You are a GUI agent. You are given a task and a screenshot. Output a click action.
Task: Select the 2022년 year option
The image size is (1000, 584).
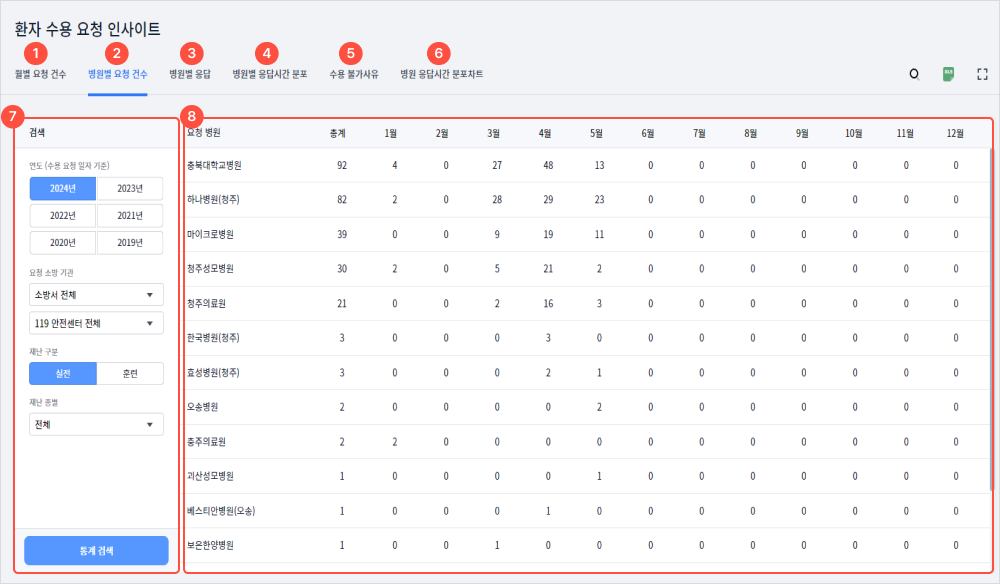63,215
